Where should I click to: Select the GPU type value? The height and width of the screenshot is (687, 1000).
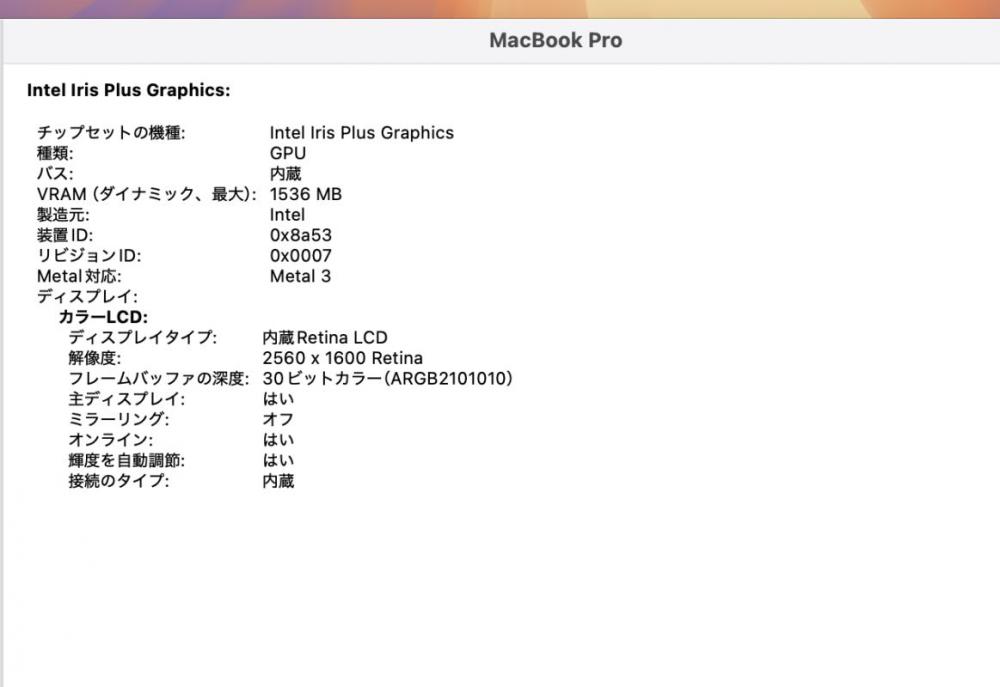[288, 153]
